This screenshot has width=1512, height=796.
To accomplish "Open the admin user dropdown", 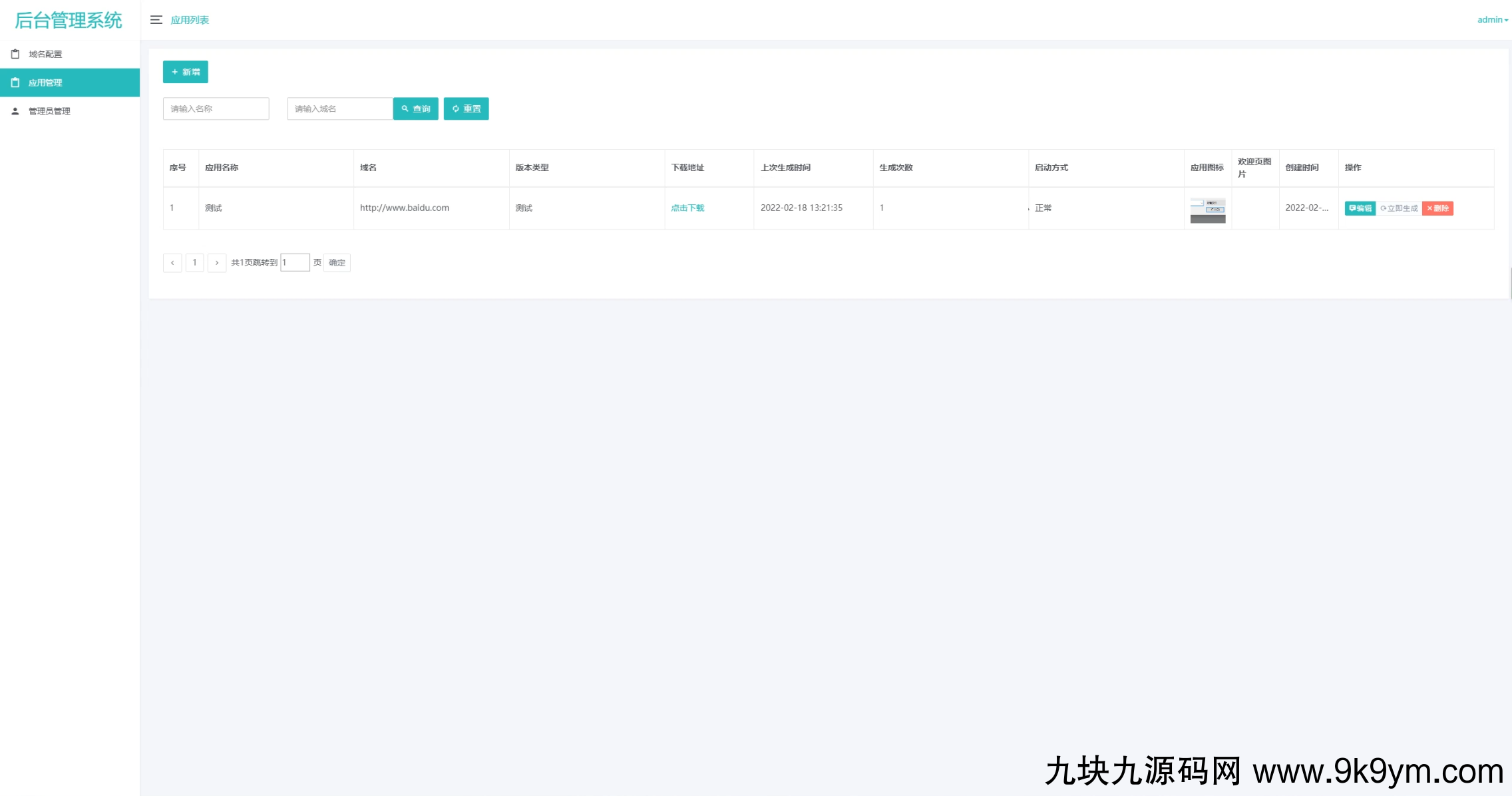I will [x=1492, y=20].
